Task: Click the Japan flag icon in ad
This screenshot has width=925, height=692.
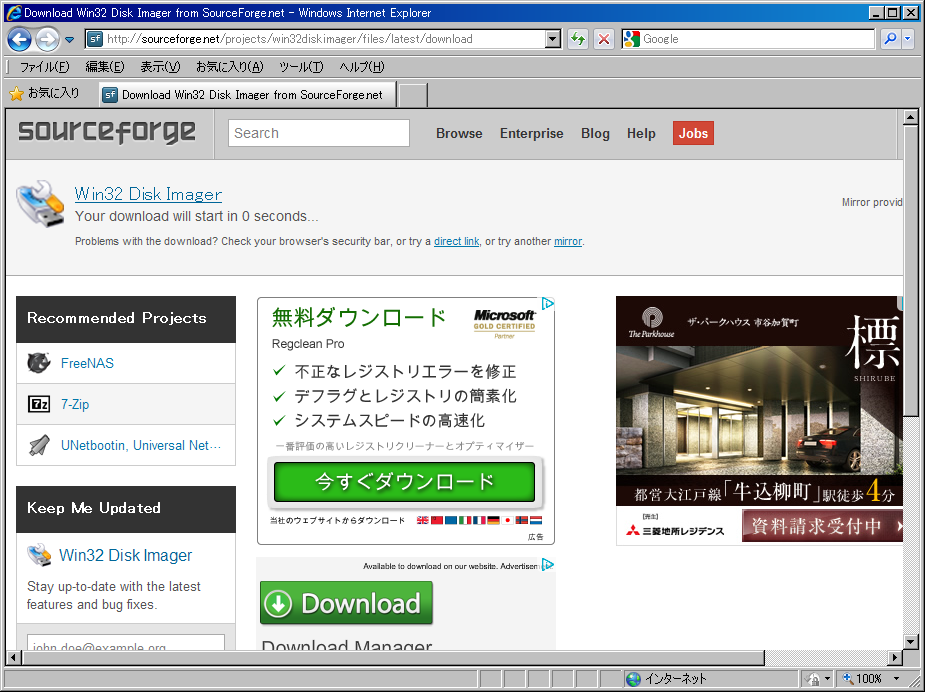Action: click(x=507, y=520)
